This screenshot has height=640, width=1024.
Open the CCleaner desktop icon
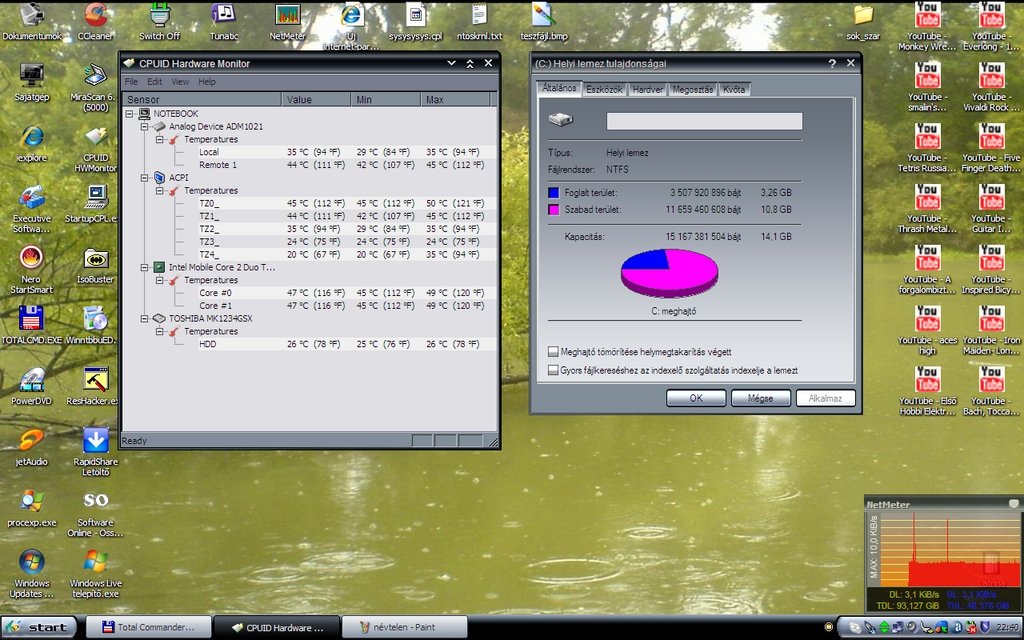(x=95, y=20)
